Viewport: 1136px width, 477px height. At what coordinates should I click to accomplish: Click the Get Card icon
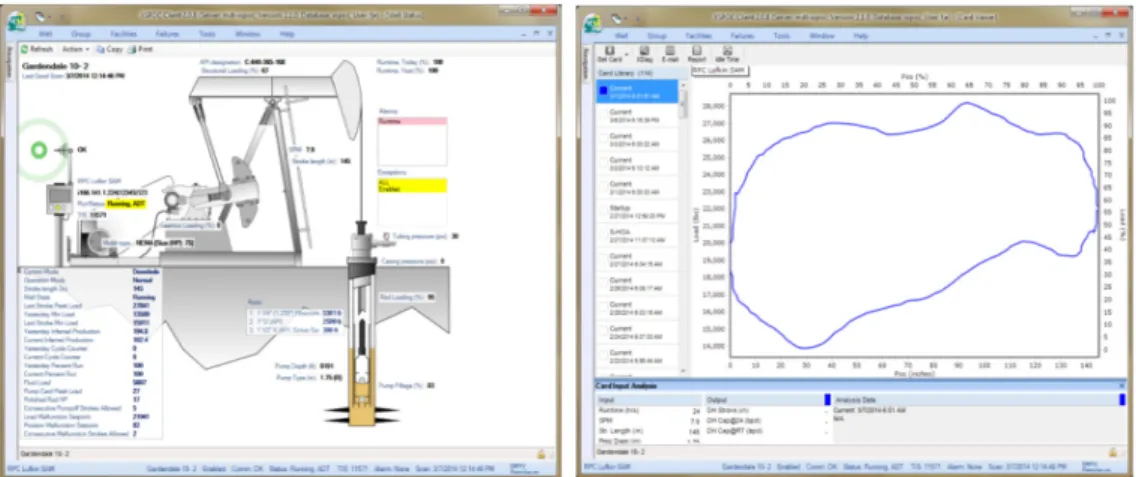tap(609, 51)
